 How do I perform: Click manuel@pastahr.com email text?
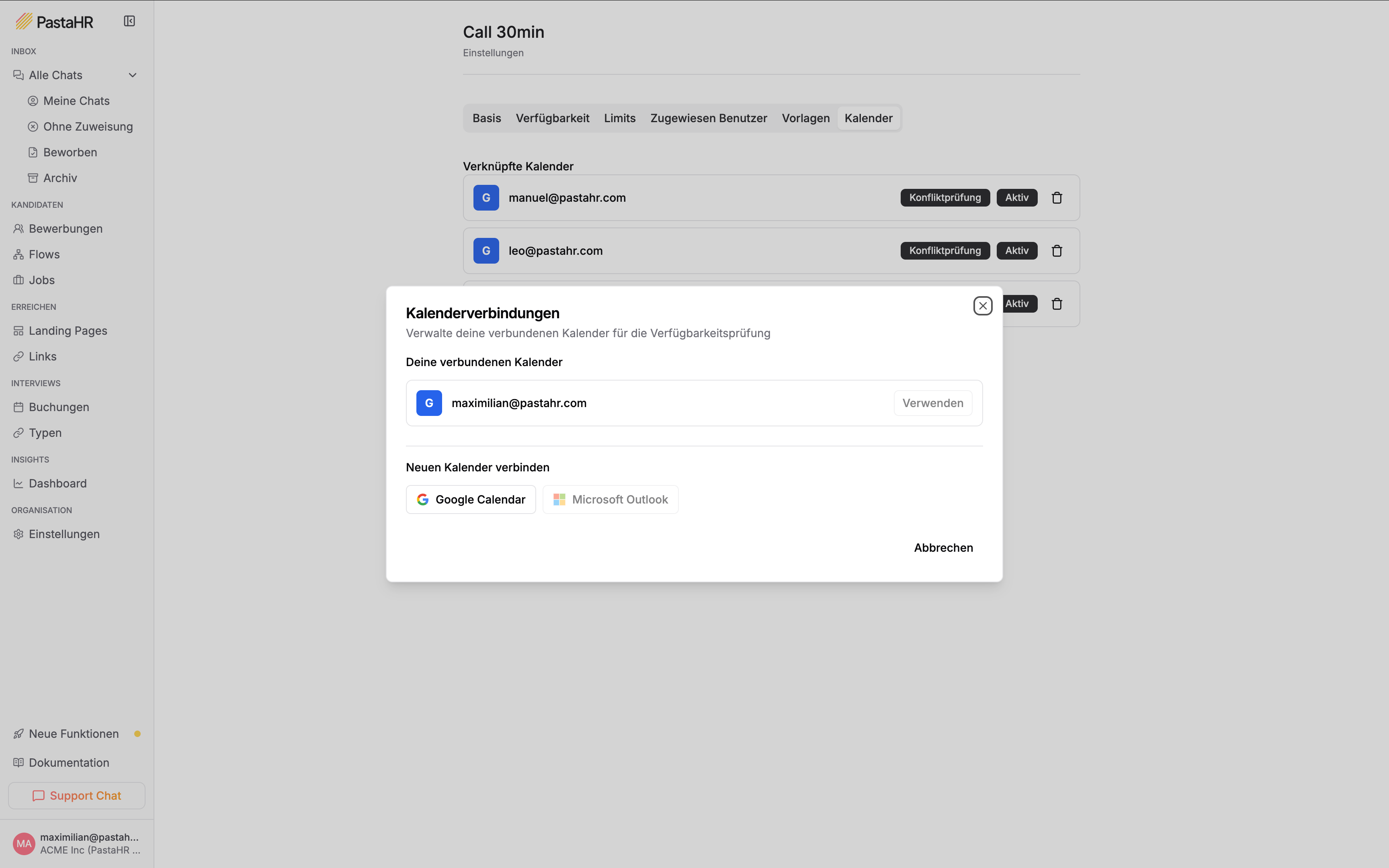tap(567, 198)
